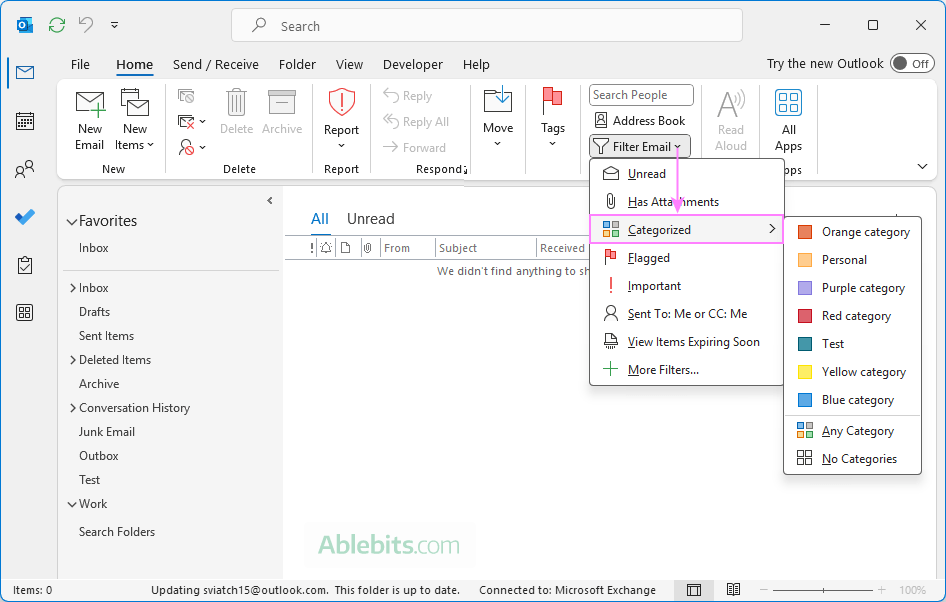Viewport: 946px width, 602px height.
Task: Switch to the Unread tab
Action: (370, 218)
